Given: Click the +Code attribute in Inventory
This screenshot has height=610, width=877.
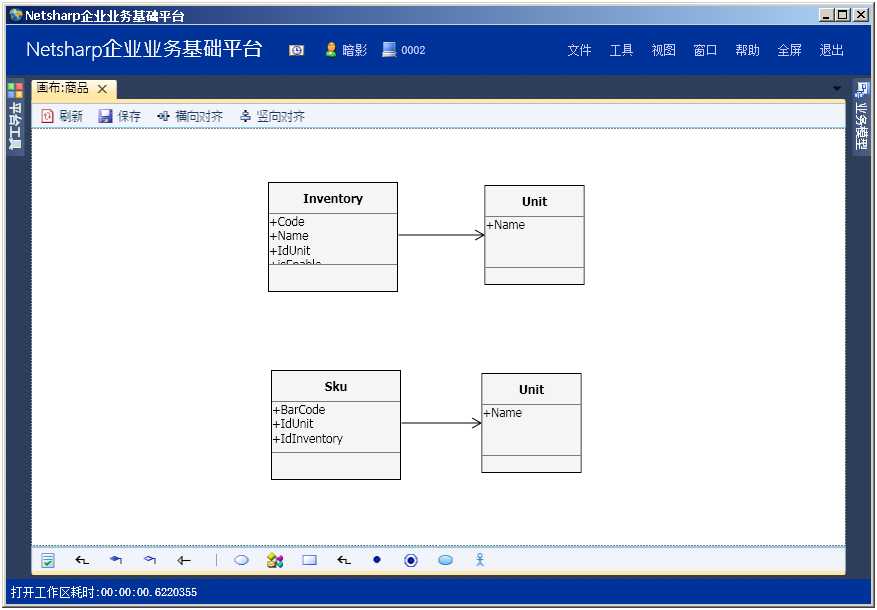Looking at the screenshot, I should click(x=287, y=221).
